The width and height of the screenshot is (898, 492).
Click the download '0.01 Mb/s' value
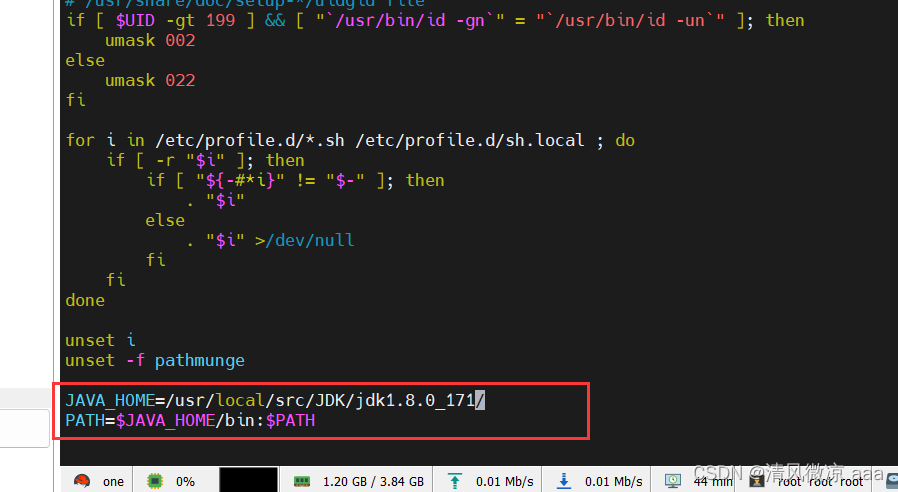[x=614, y=482]
